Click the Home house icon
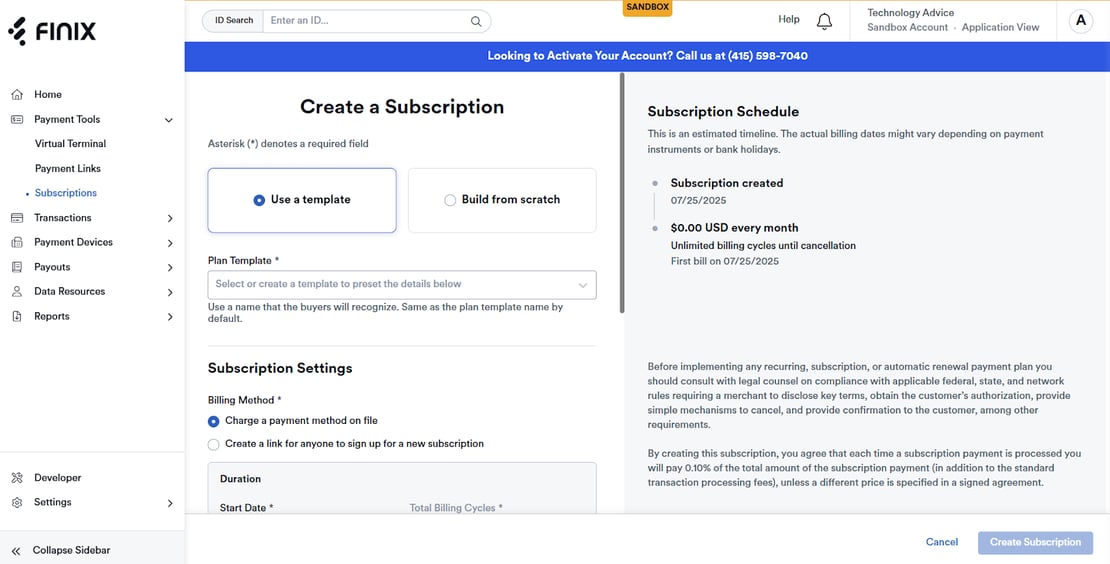 point(17,94)
